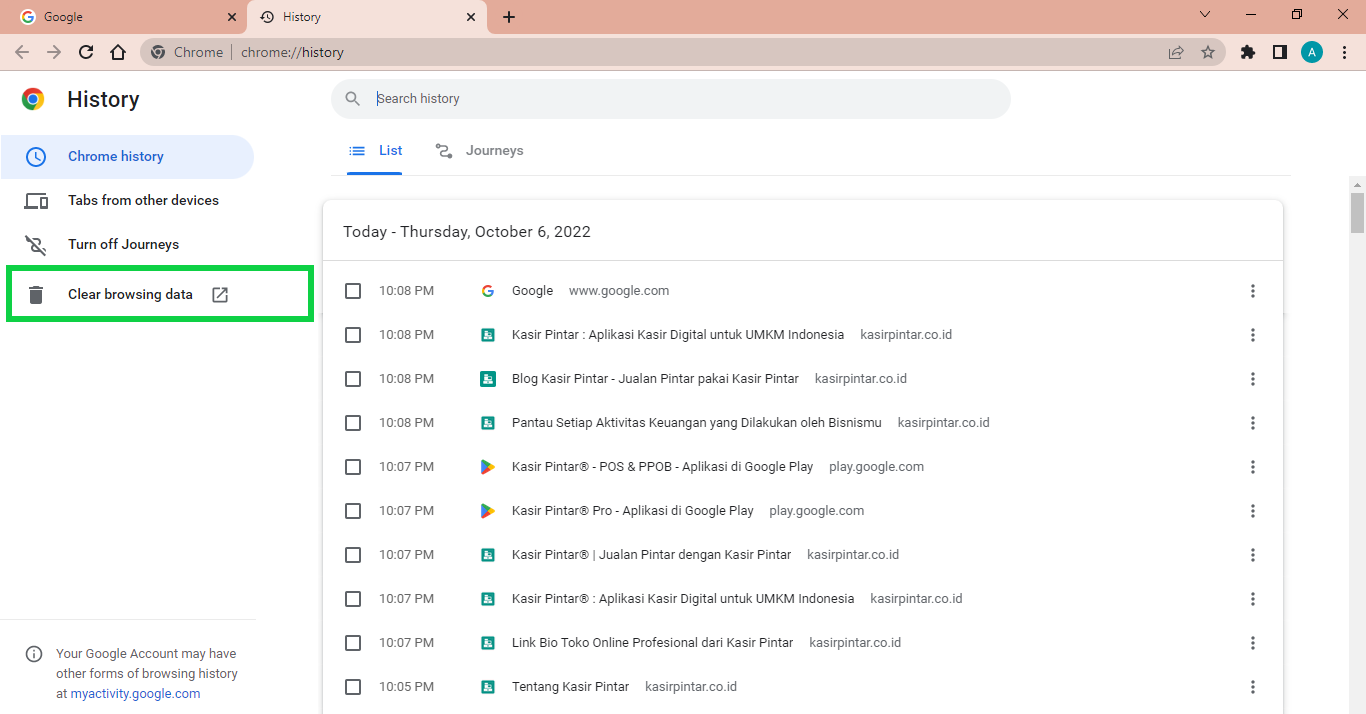Focus the Search history field

pyautogui.click(x=671, y=99)
